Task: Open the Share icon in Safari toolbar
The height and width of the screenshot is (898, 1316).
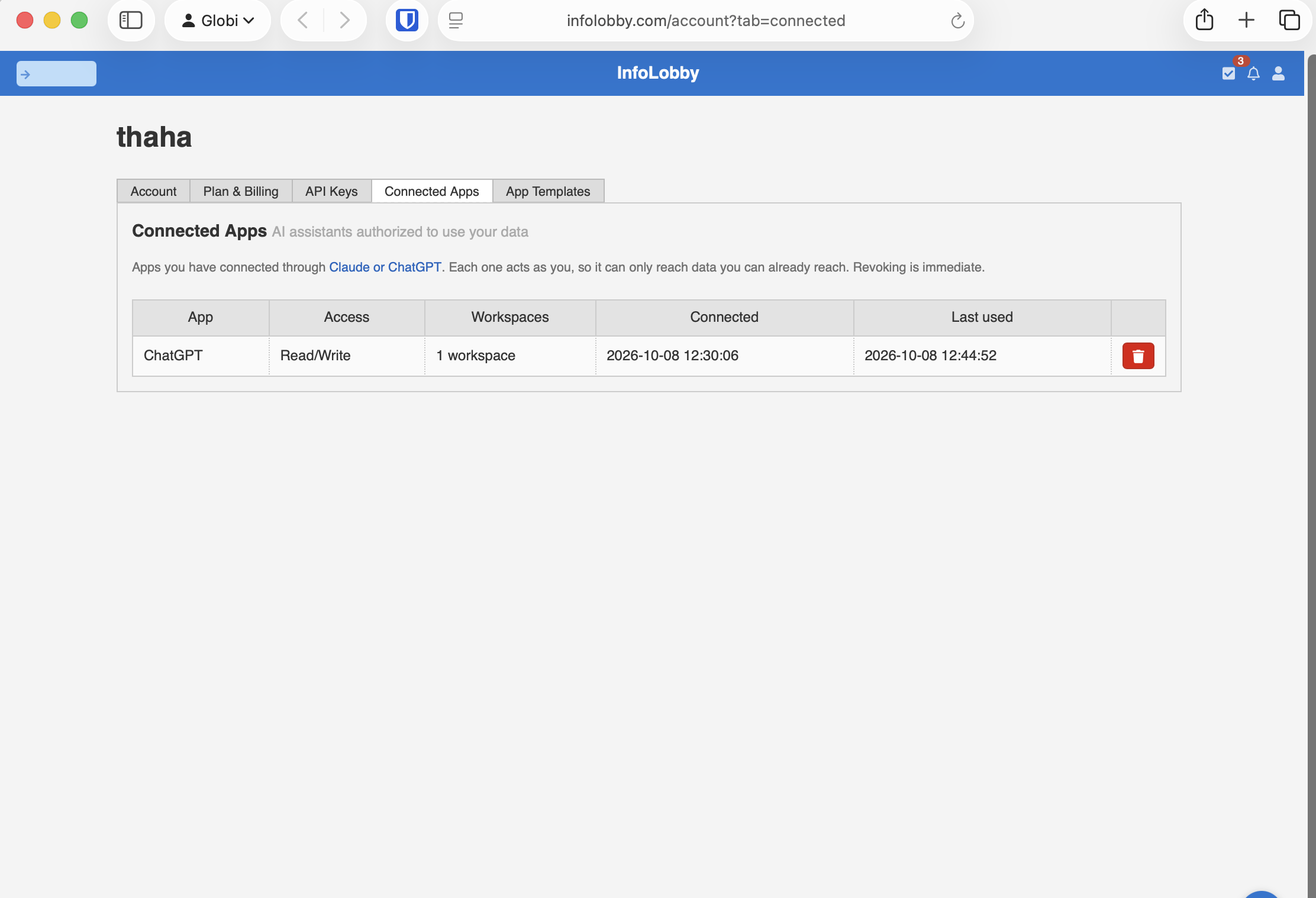Action: coord(1204,20)
